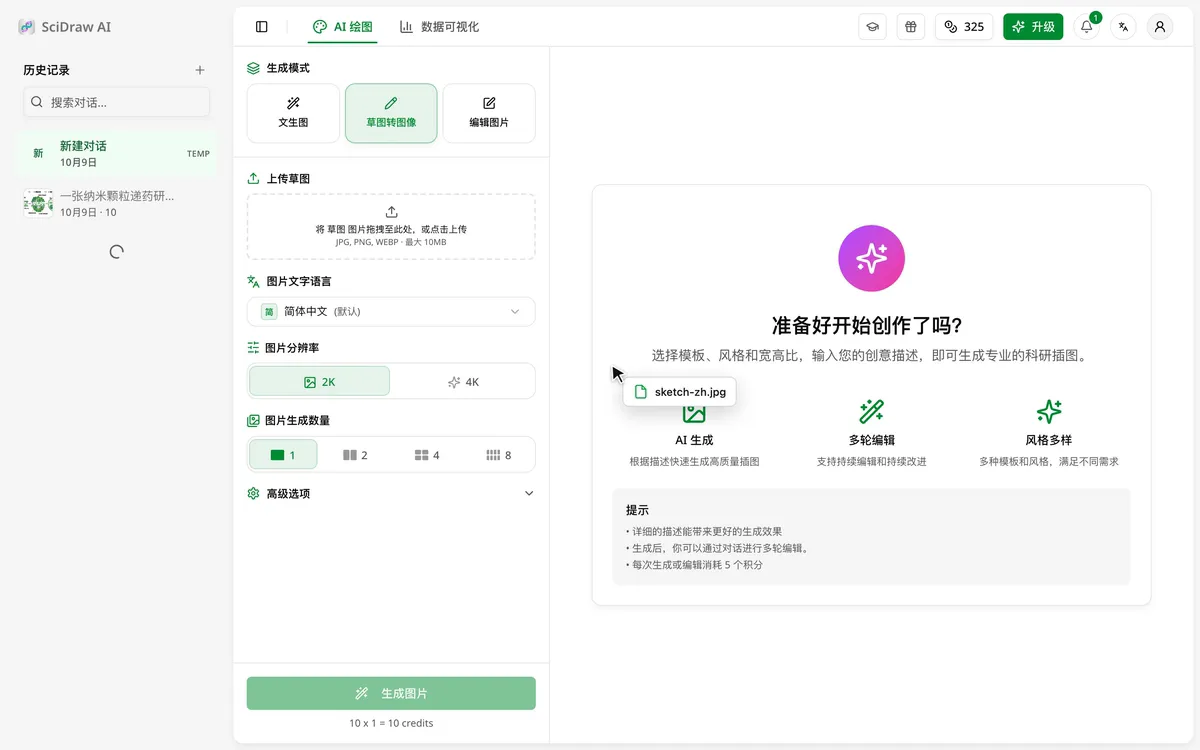Open the 简体中文 language dropdown
Screen dimensions: 1200x750
(x=391, y=311)
